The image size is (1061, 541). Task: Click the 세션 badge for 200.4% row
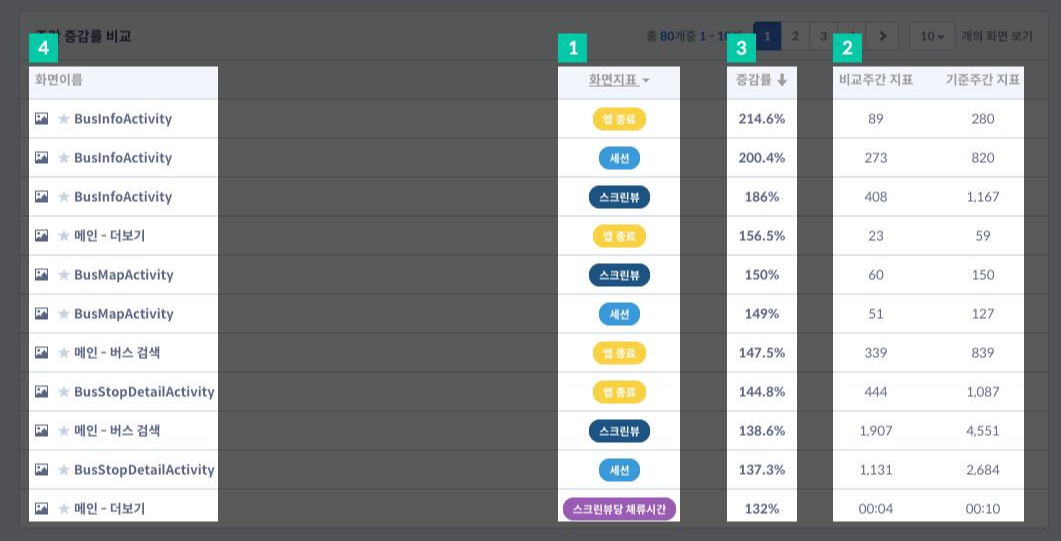tap(619, 158)
